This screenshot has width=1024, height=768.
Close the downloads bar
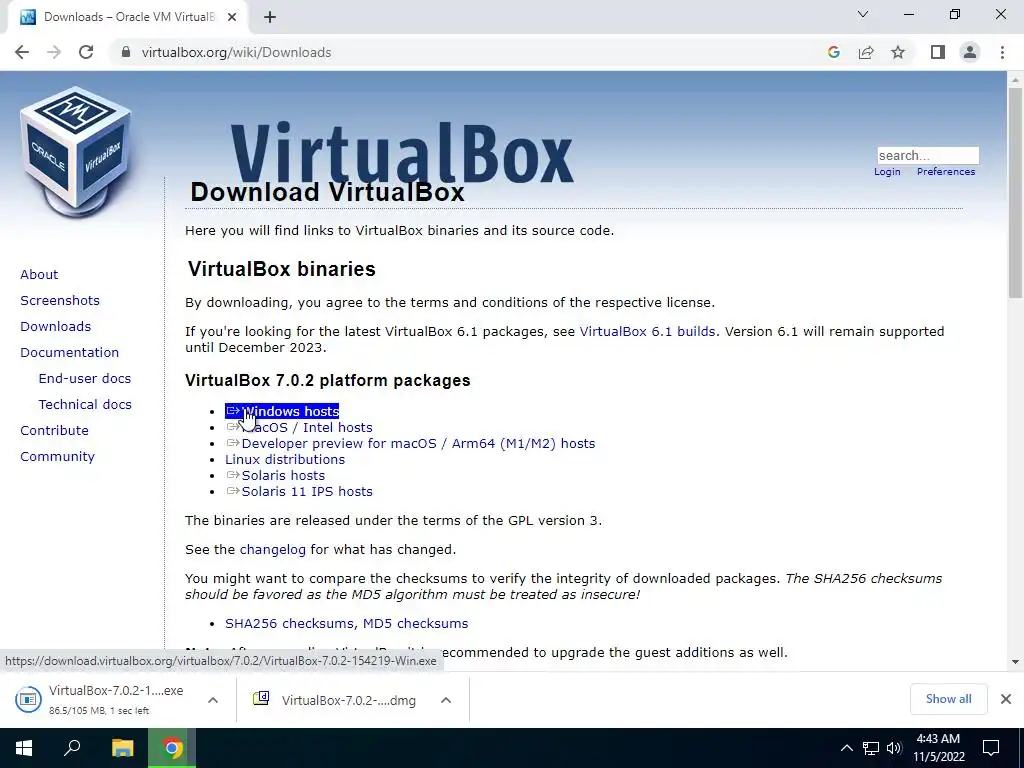[1006, 699]
